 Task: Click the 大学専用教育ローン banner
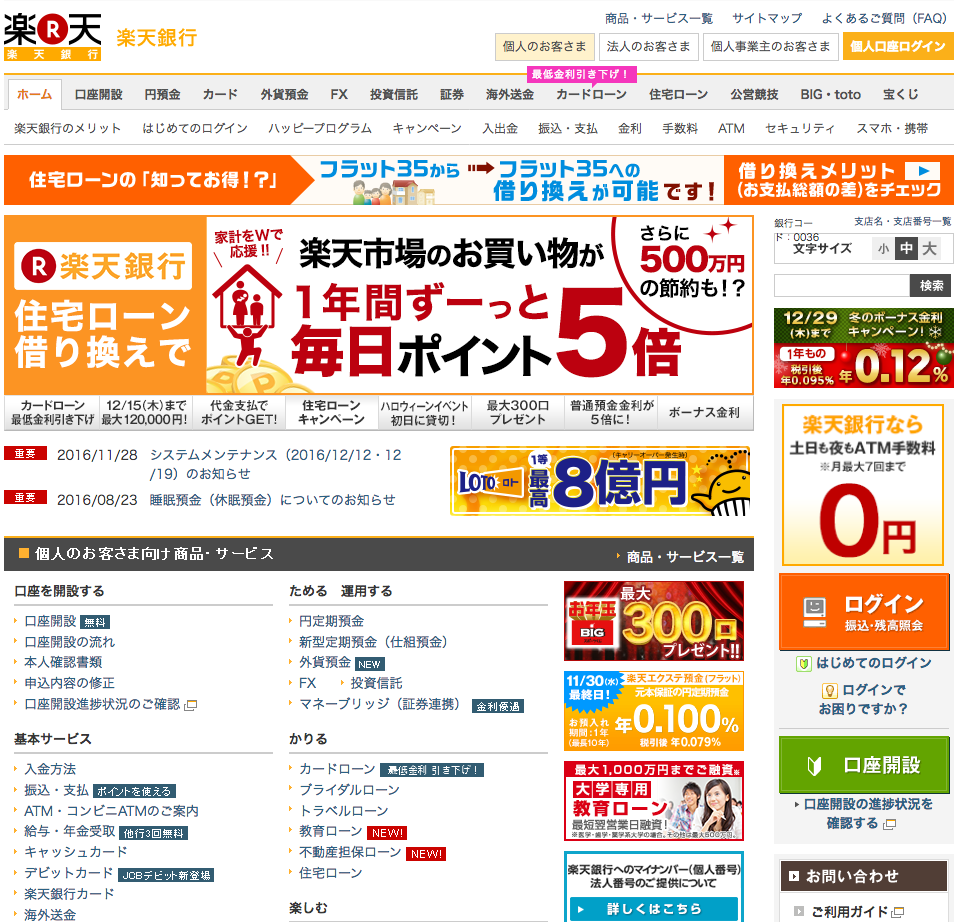click(x=654, y=801)
